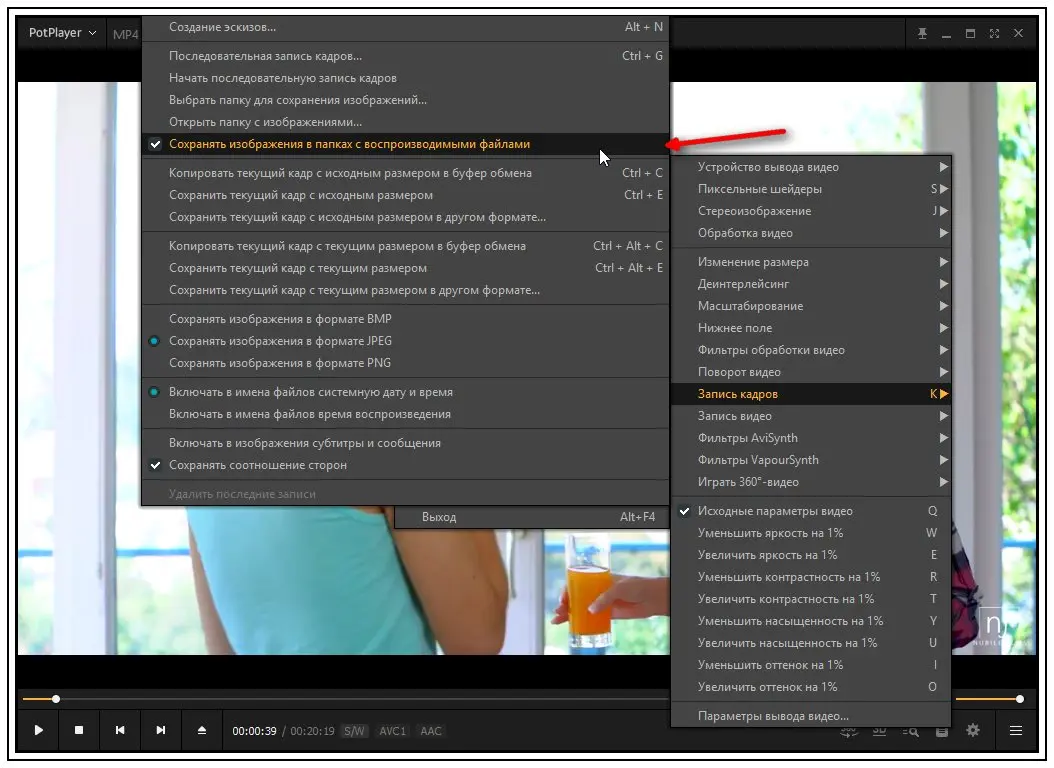This screenshot has height=768, width=1054.
Task: Pin the window on top
Action: point(922,34)
